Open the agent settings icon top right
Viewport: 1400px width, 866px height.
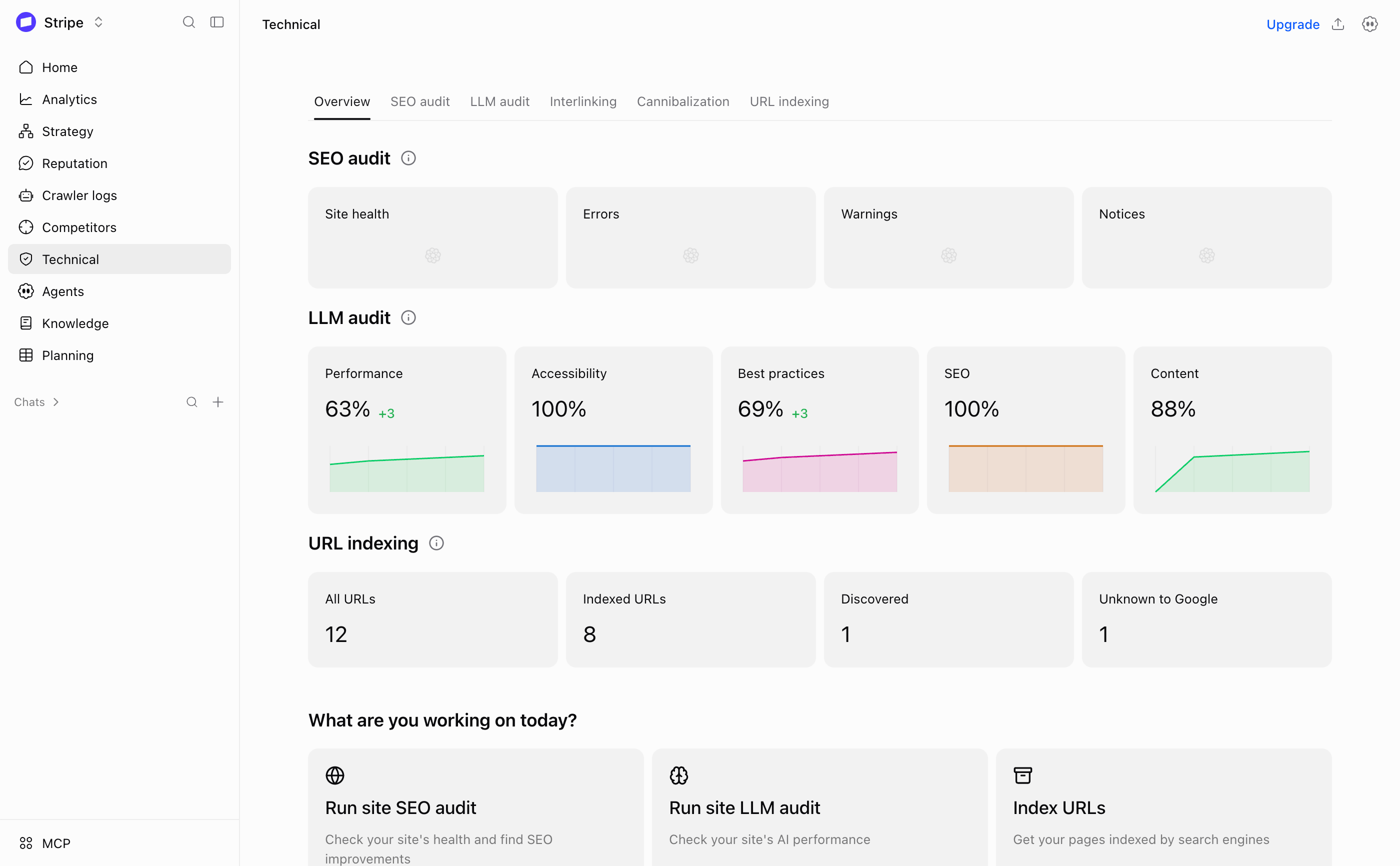pyautogui.click(x=1369, y=24)
